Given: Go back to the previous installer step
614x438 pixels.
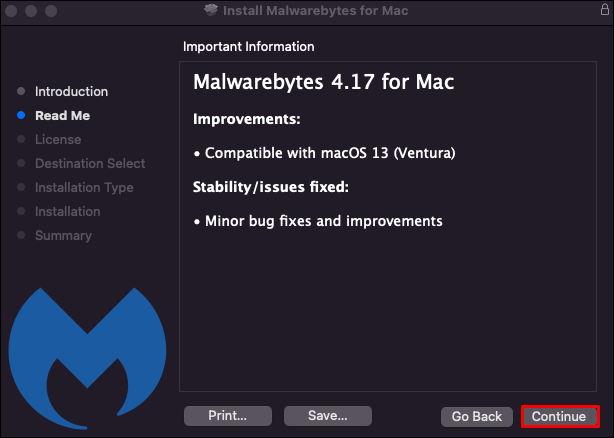Looking at the screenshot, I should click(x=476, y=416).
